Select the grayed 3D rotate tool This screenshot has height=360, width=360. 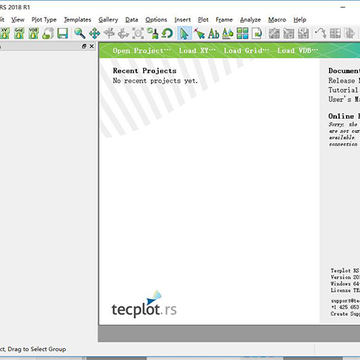[109, 33]
